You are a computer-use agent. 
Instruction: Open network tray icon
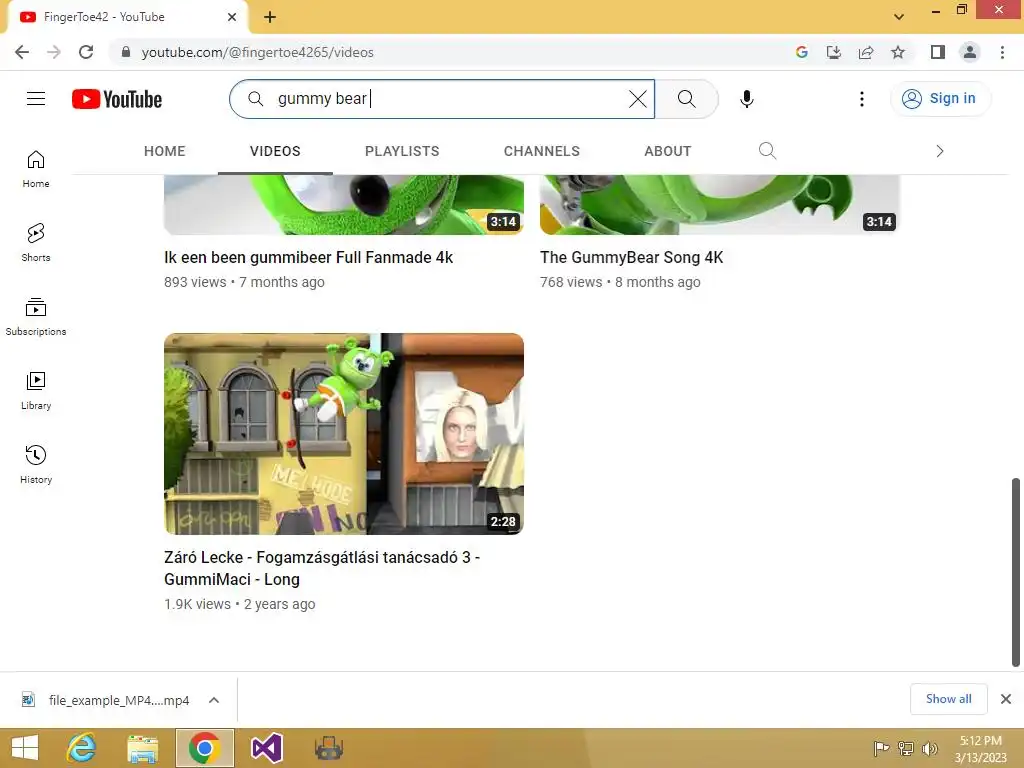[906, 748]
